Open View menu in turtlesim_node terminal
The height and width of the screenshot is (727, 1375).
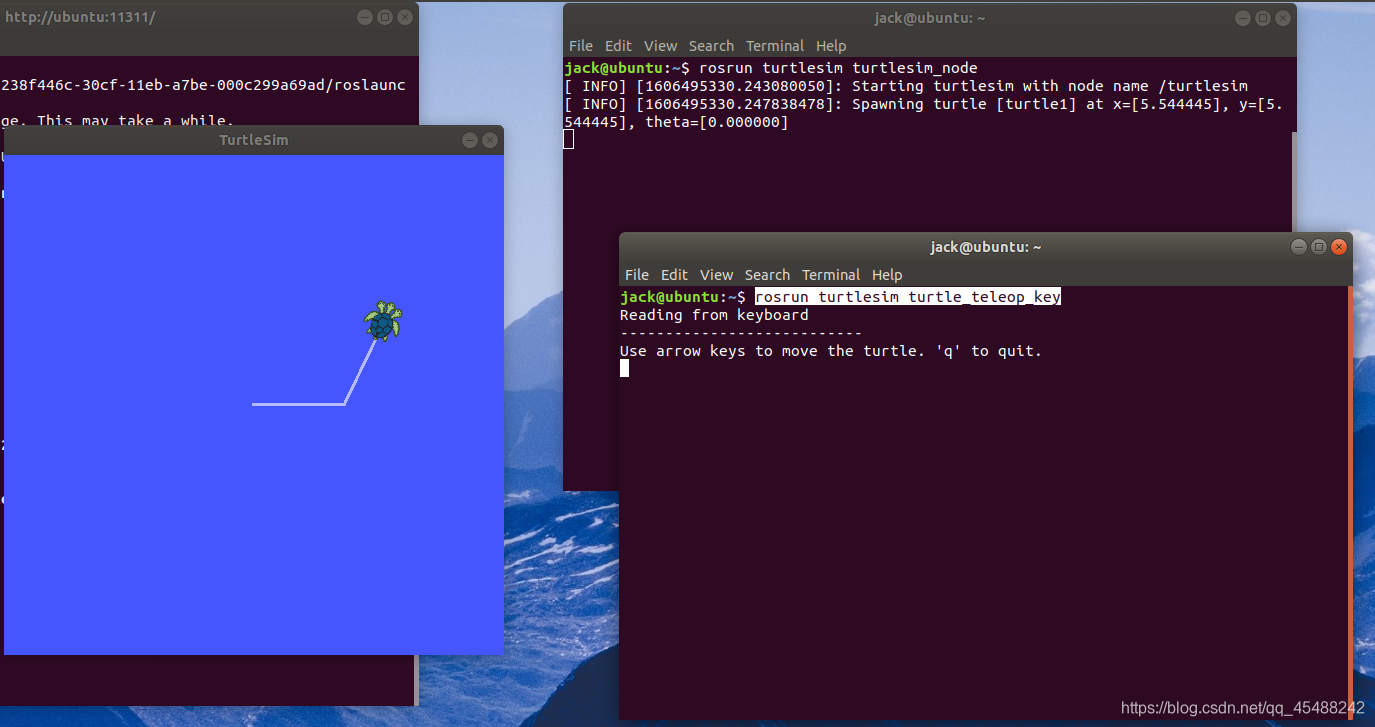[x=660, y=46]
